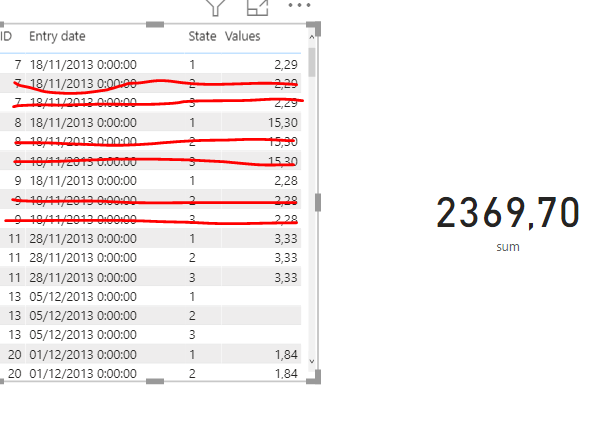Click ID 11 in the state 2 row
This screenshot has width=610, height=428.
[x=14, y=258]
